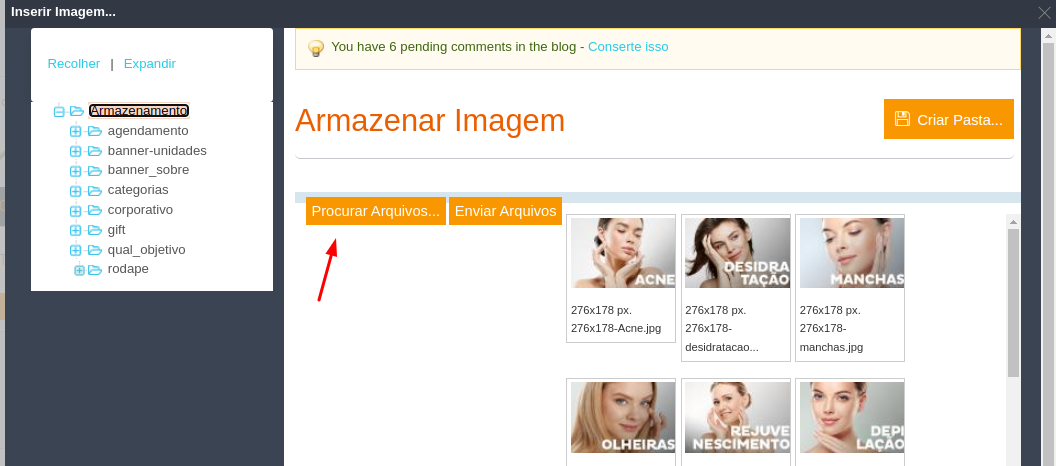Click the folder icon beside gift
The image size is (1056, 466).
(94, 230)
